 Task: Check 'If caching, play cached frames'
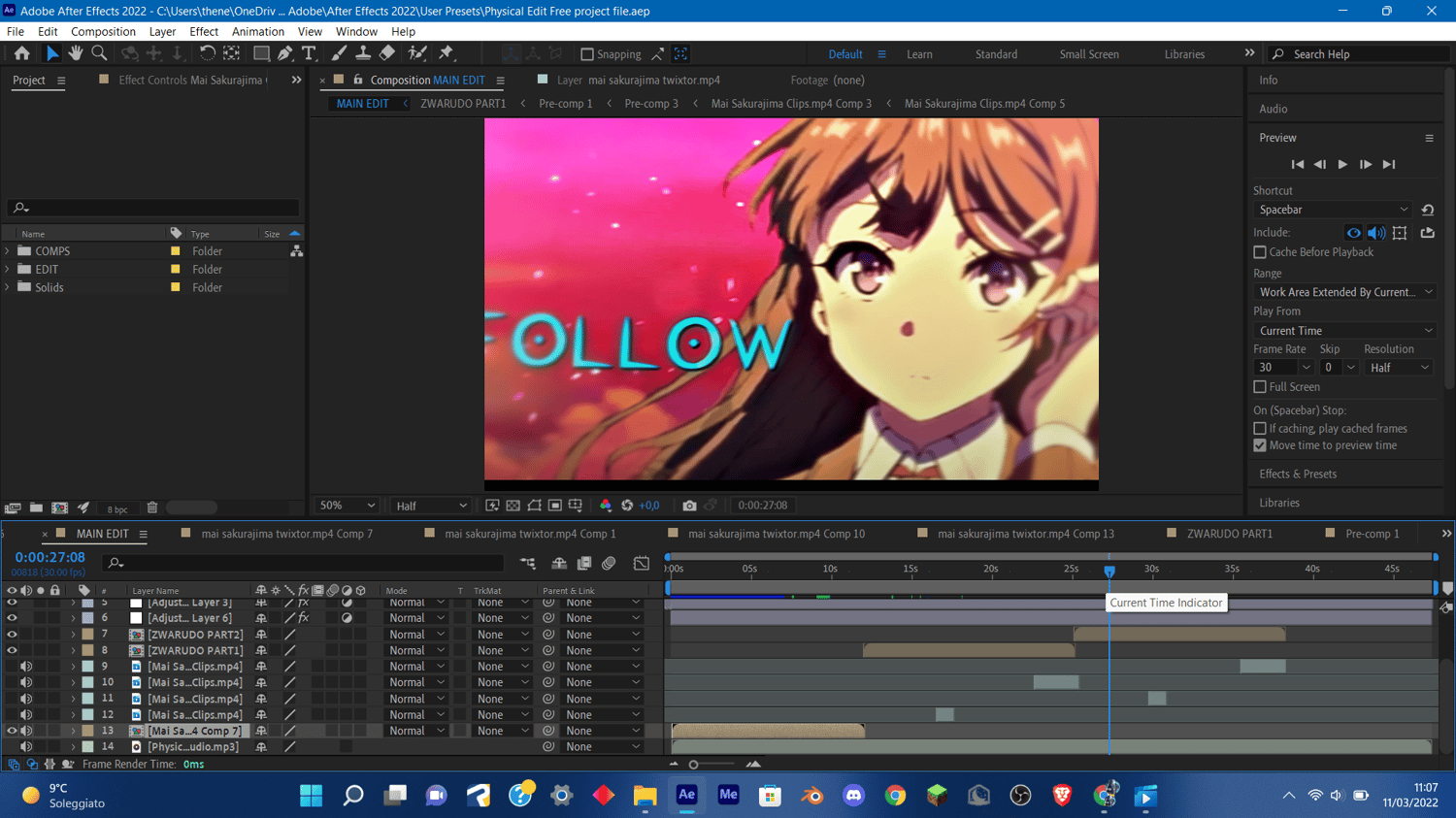1260,429
